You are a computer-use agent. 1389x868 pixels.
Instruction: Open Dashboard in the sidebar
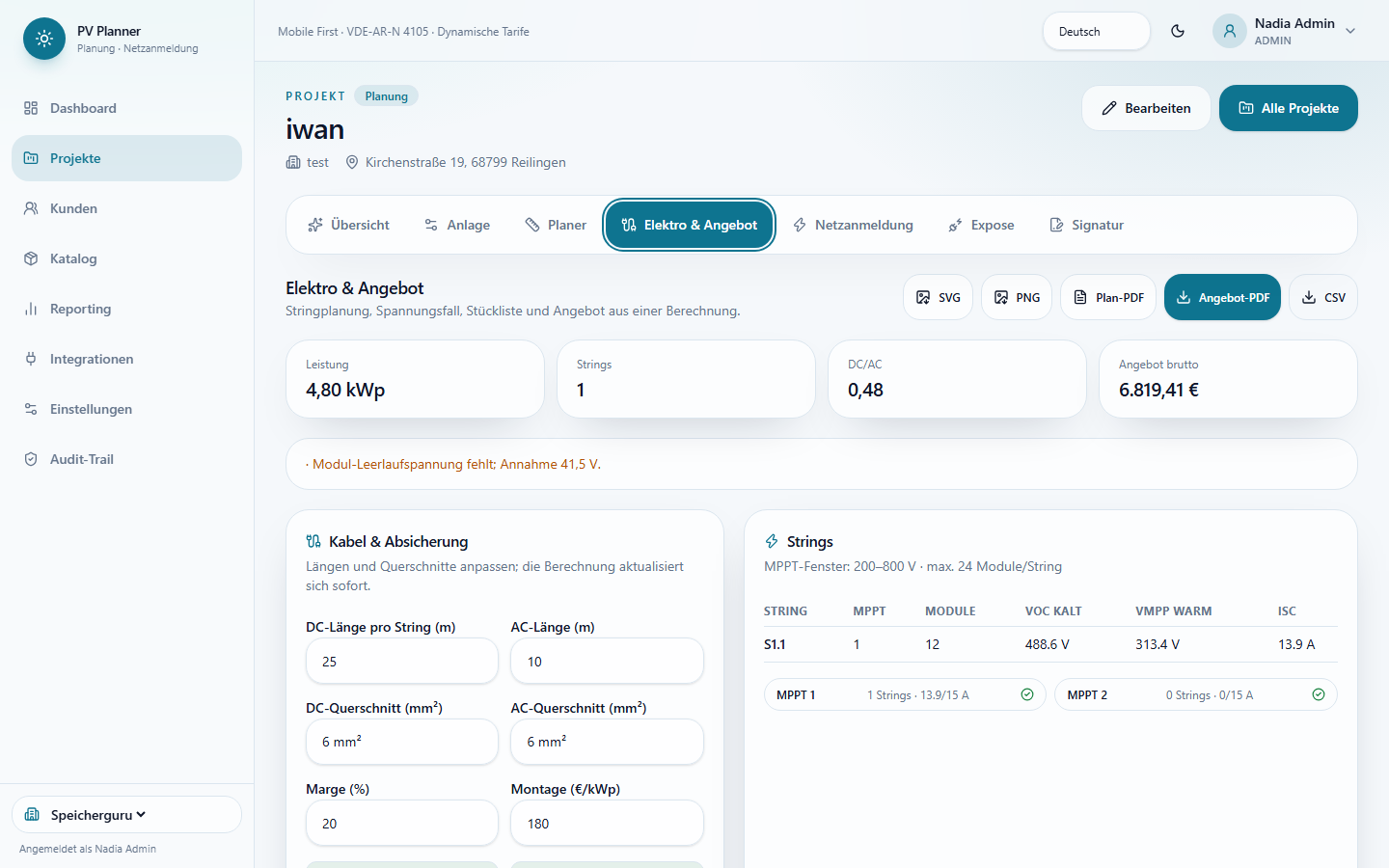coord(126,108)
